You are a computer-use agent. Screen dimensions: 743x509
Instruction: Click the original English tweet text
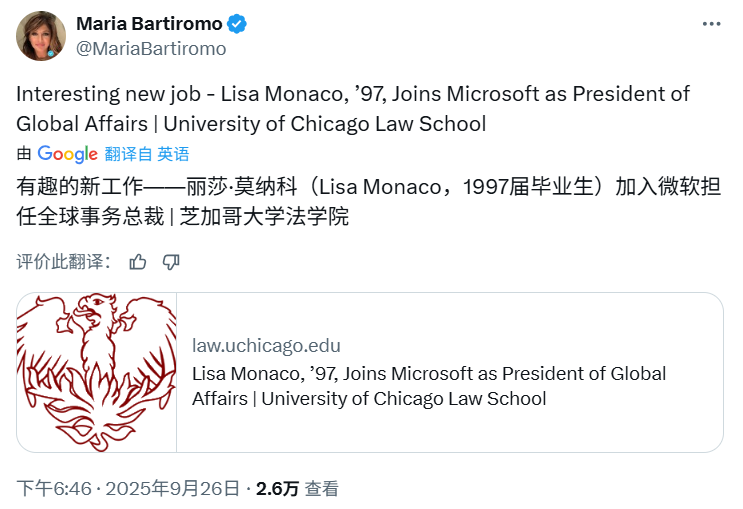352,109
